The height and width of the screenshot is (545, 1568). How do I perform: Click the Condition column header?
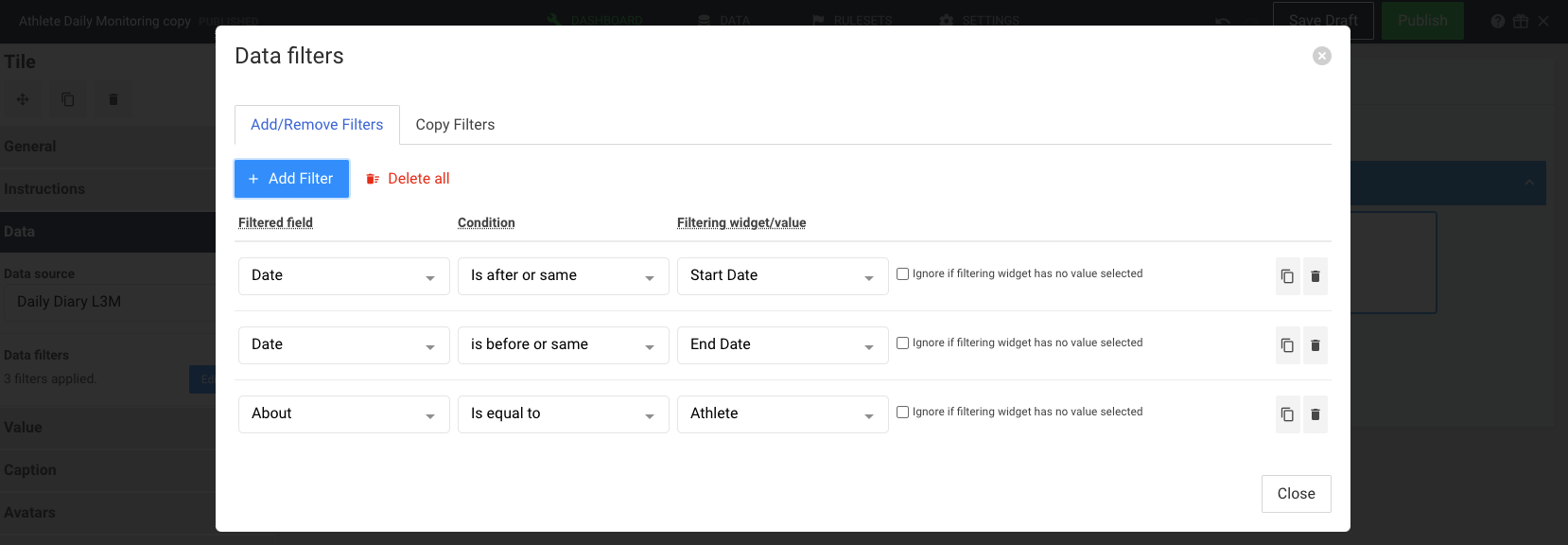pyautogui.click(x=486, y=222)
